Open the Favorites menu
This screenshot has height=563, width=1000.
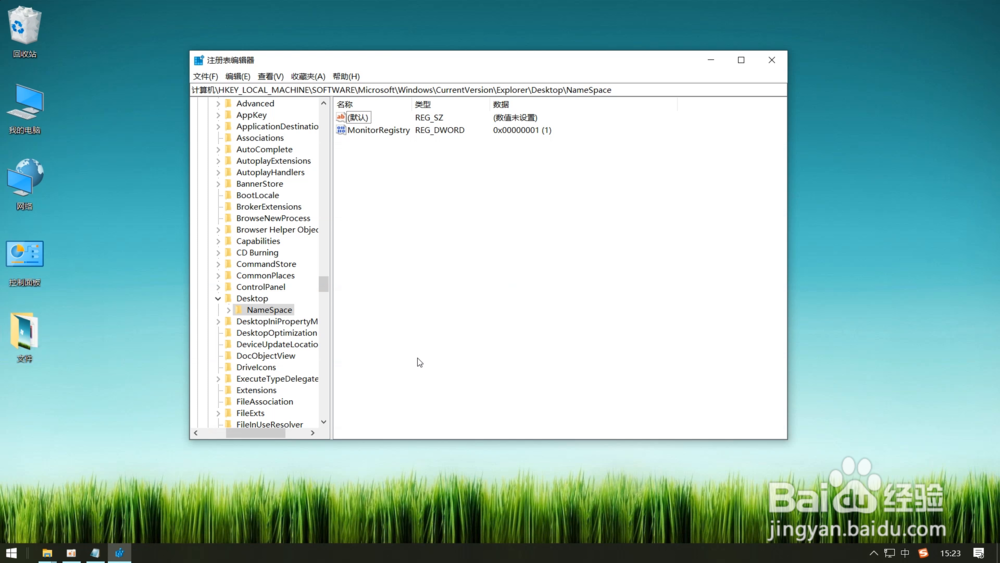tap(308, 77)
